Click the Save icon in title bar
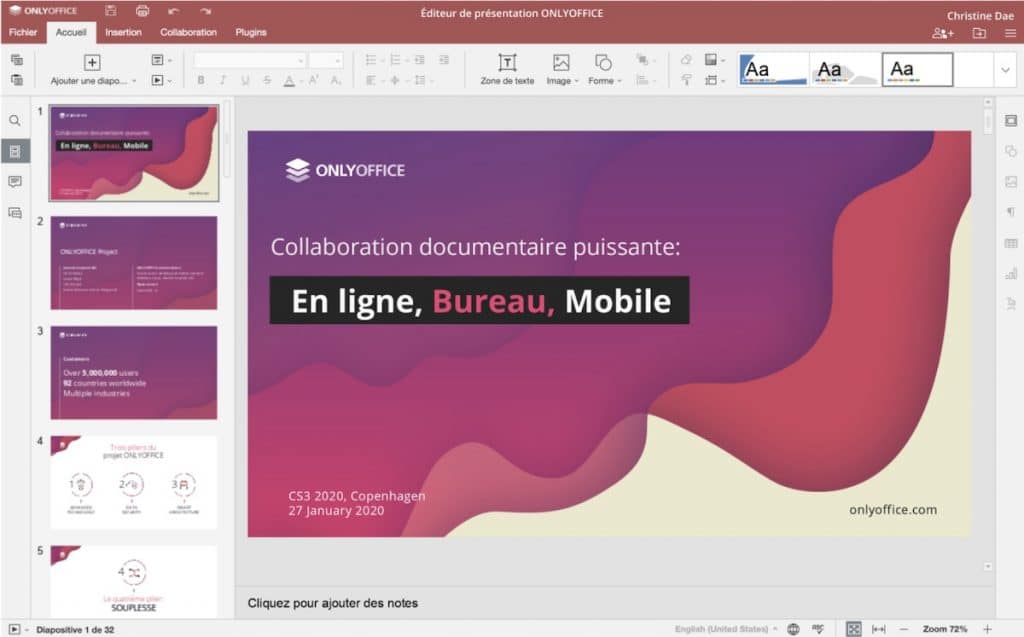 (x=110, y=10)
